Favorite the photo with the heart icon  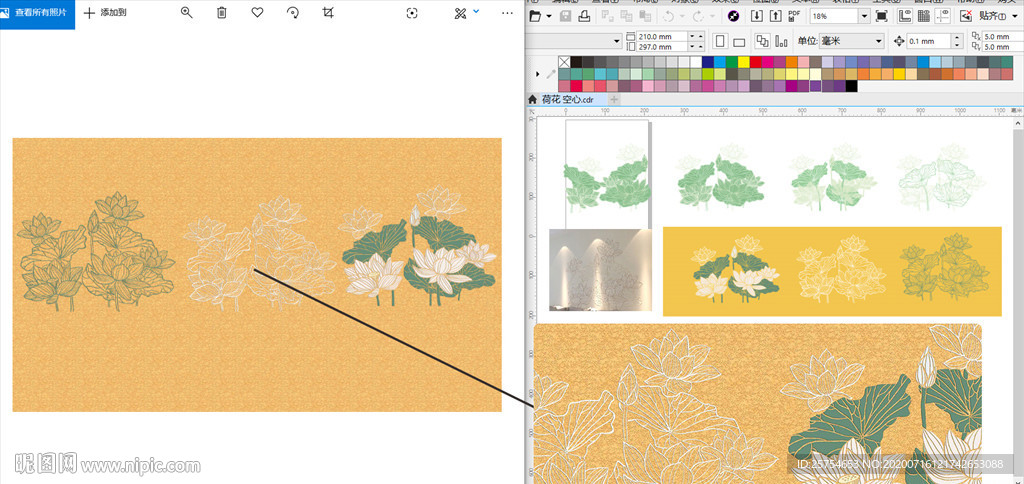tap(257, 13)
